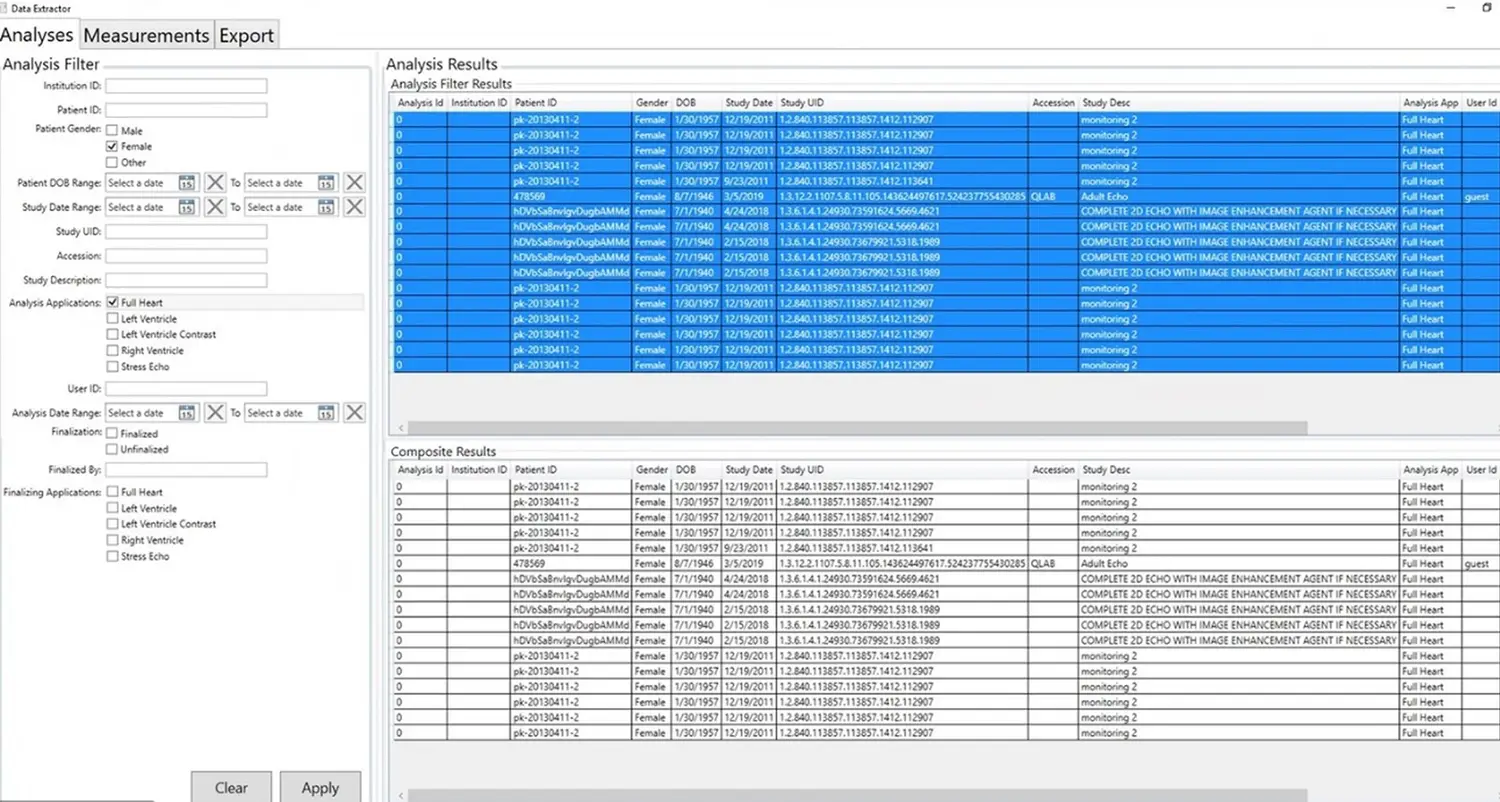Uncheck the Female patient gender checkbox
Image resolution: width=1500 pixels, height=802 pixels.
click(112, 146)
